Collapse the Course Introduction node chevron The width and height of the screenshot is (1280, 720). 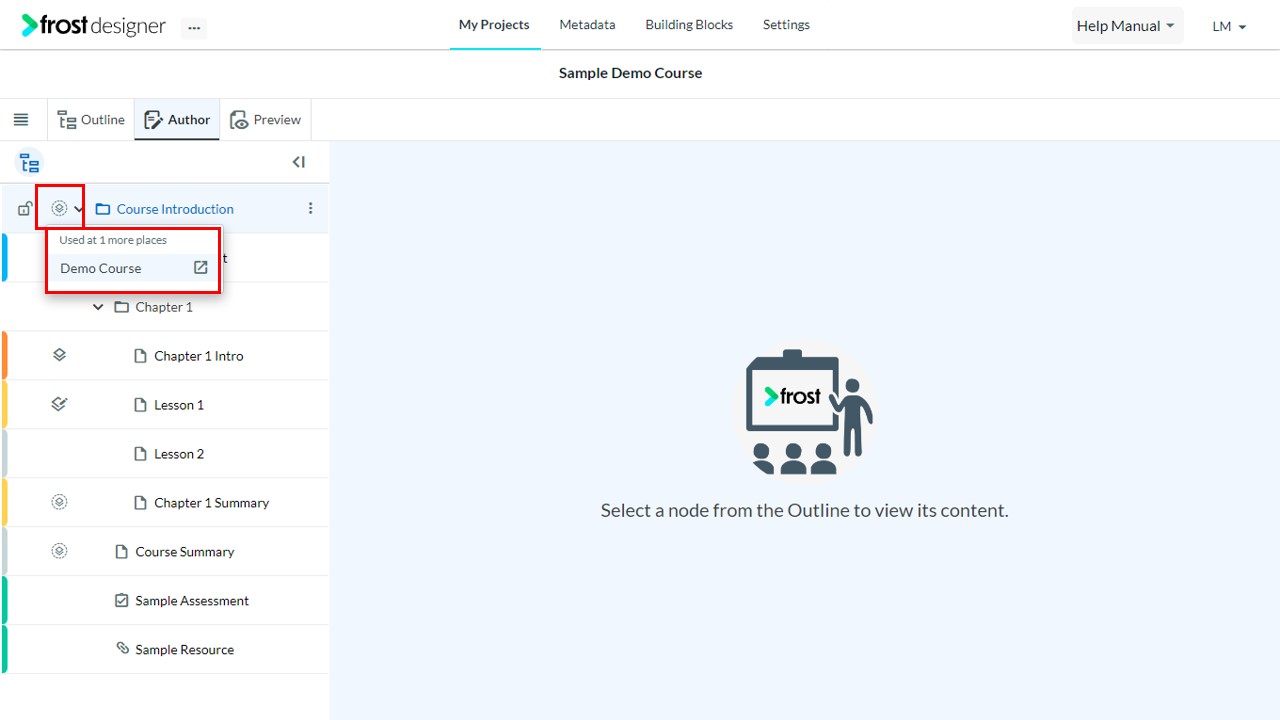point(79,209)
